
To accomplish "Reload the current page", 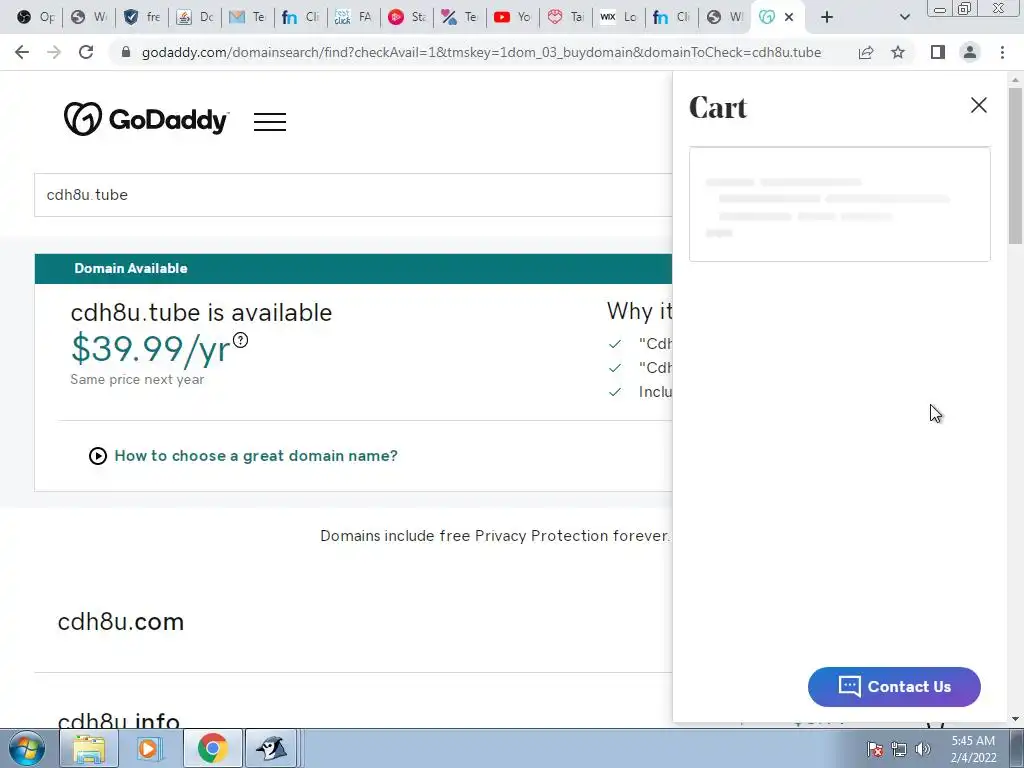I will 86,52.
